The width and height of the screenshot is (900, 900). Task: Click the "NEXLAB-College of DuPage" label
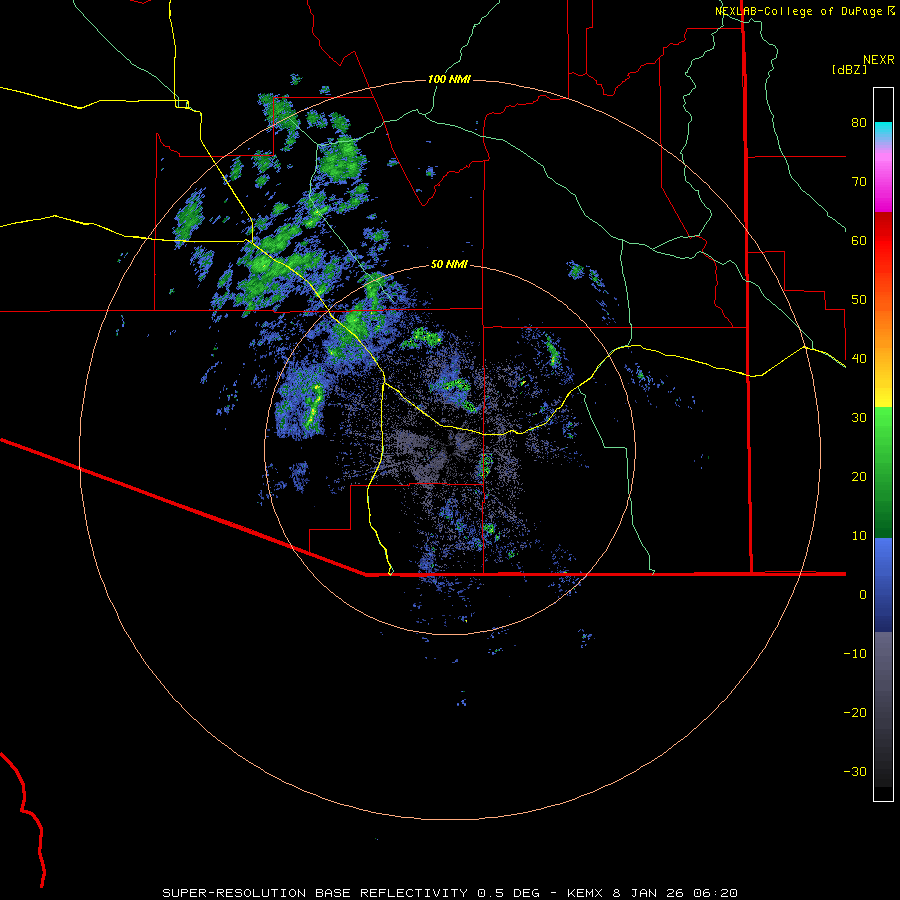point(798,11)
